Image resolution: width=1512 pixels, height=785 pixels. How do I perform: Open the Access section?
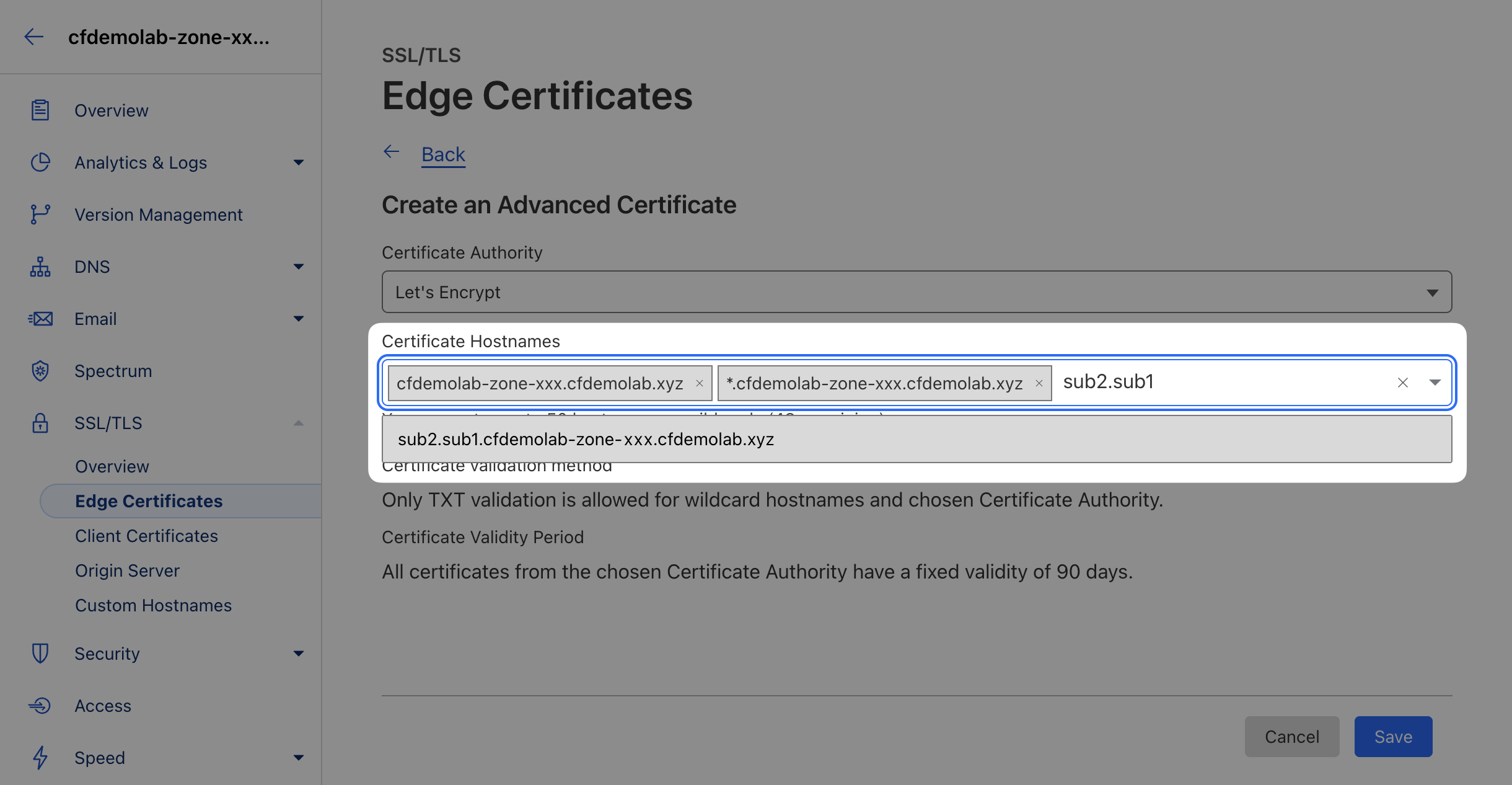pos(103,706)
